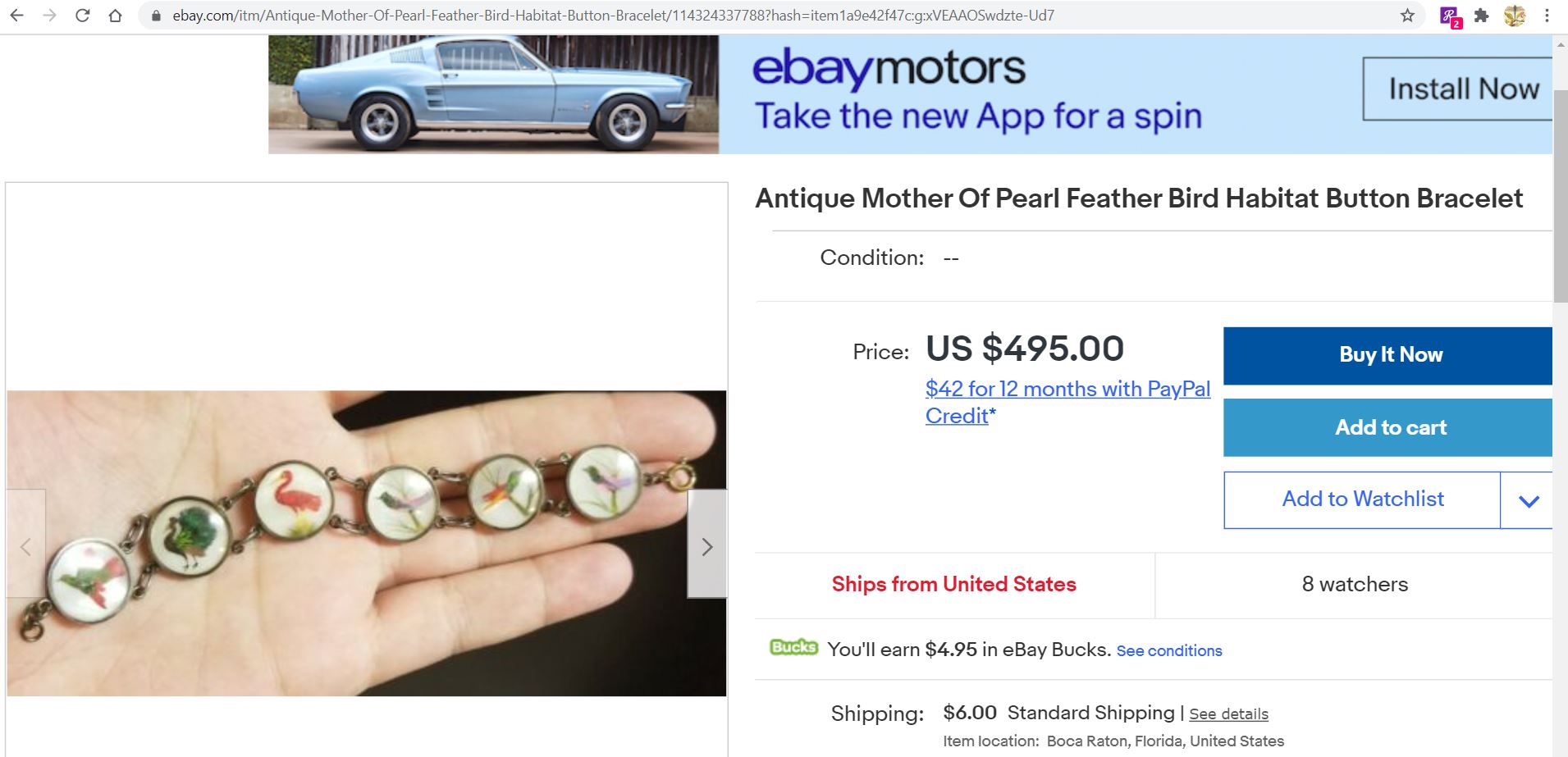
Task: Show the previous bracelet photo
Action: pos(25,546)
